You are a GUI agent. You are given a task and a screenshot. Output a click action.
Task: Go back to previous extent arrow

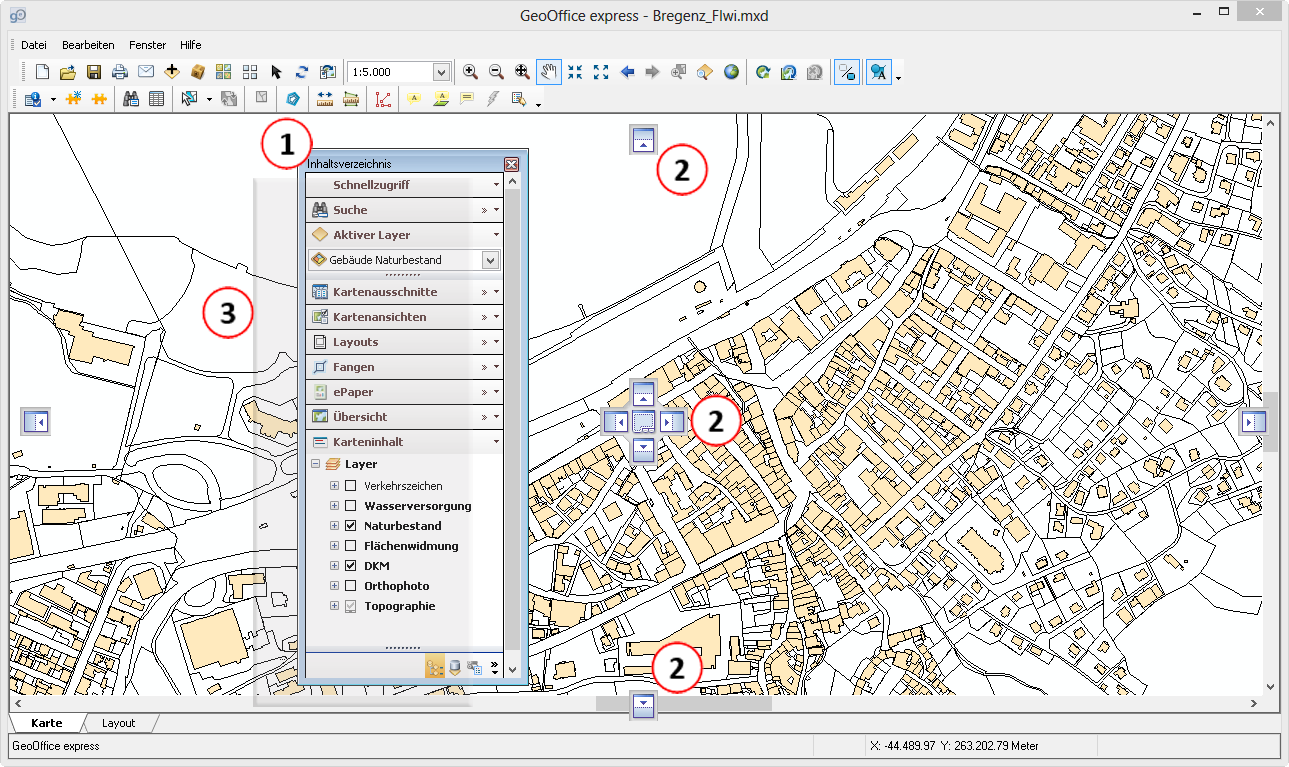click(628, 72)
